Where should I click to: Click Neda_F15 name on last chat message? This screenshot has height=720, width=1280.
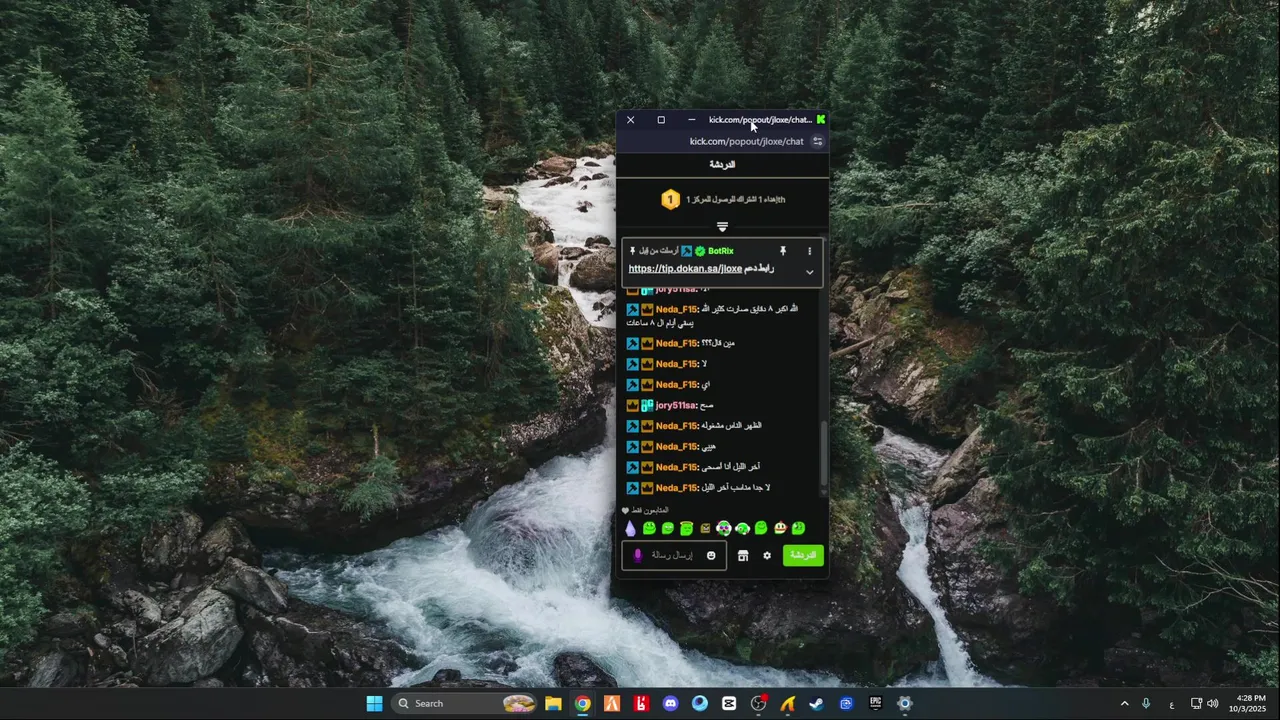677,488
